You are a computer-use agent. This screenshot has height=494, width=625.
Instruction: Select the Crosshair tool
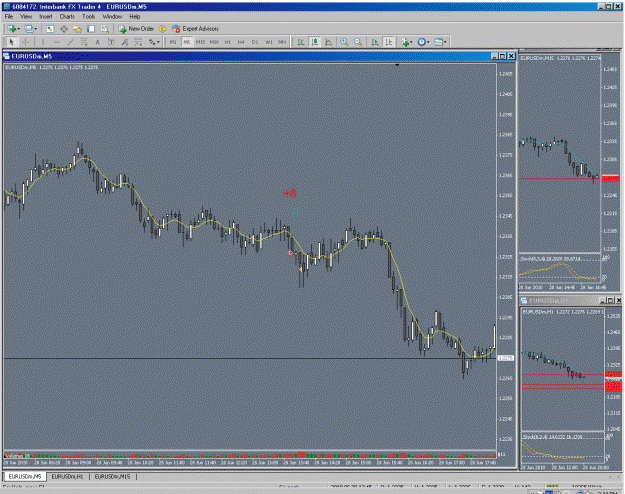point(26,42)
